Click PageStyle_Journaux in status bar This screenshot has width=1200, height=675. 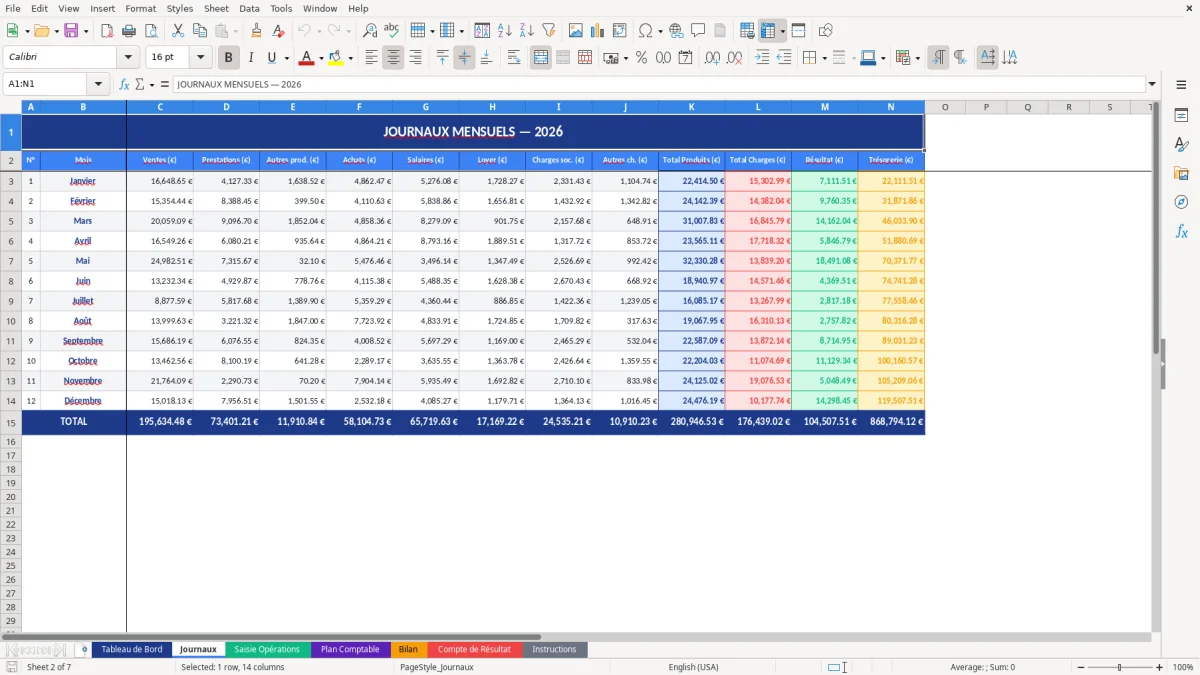point(437,667)
